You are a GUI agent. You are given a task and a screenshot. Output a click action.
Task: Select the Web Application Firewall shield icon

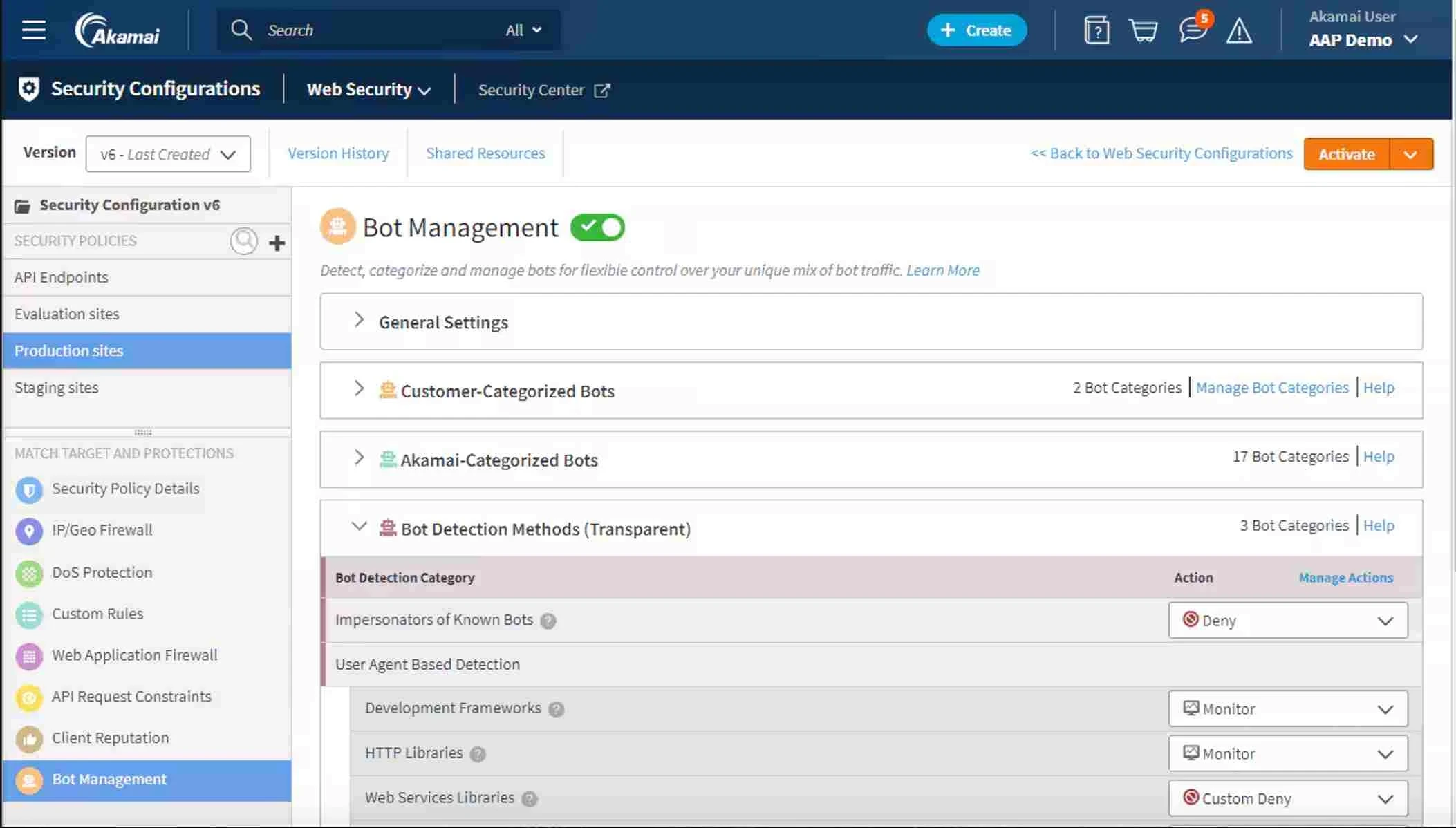[28, 656]
